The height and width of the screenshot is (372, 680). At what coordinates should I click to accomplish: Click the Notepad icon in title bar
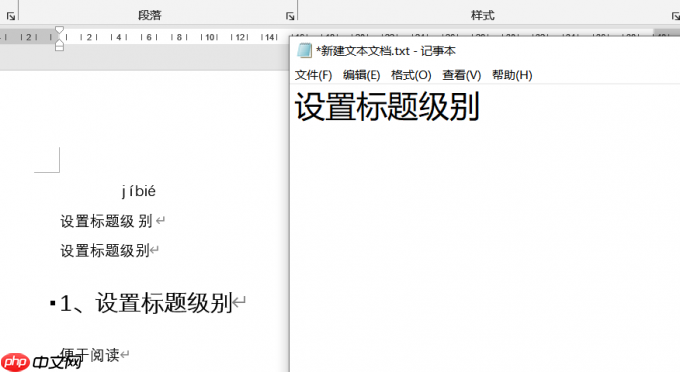click(x=304, y=51)
